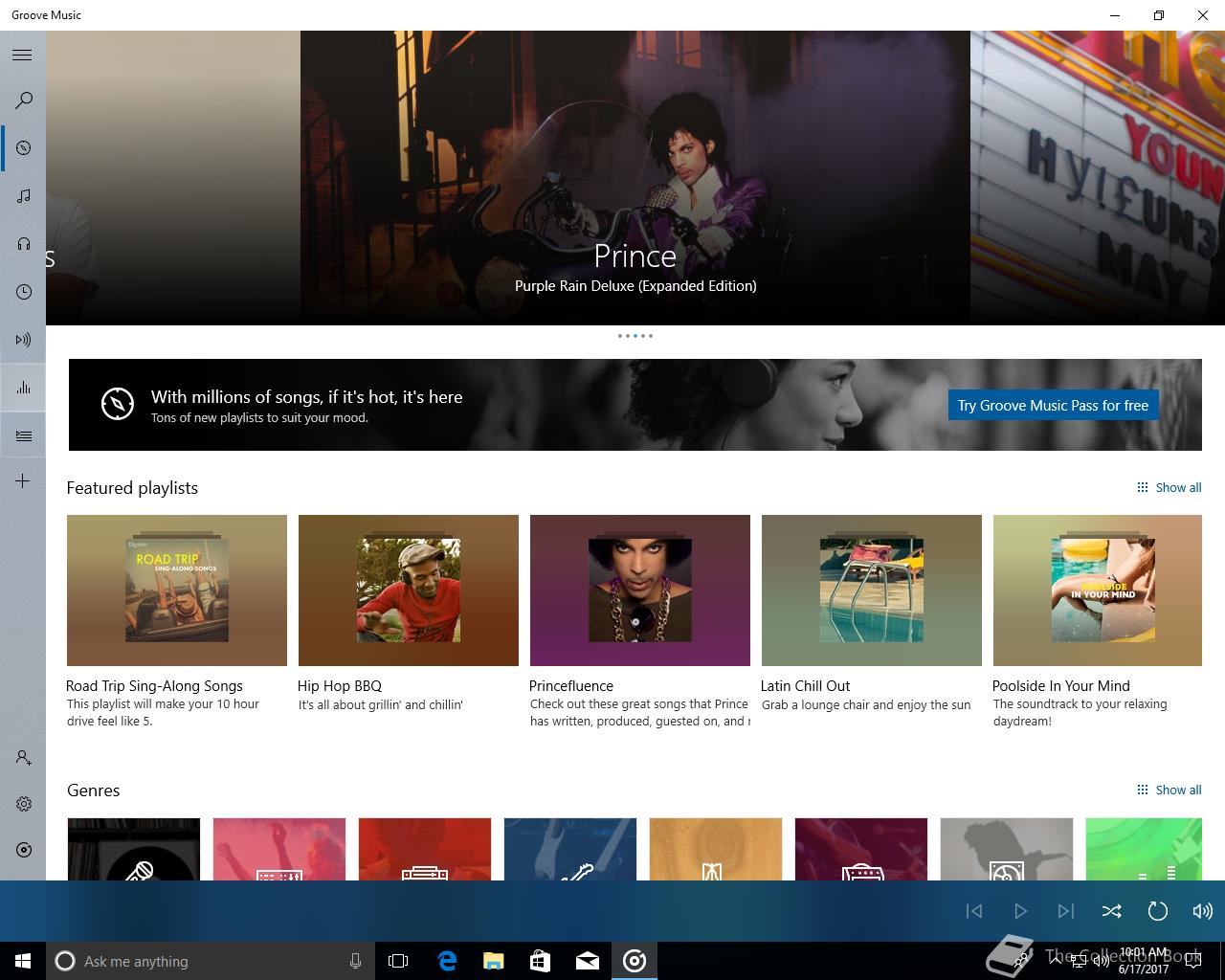Open the search icon in sidebar
The image size is (1225, 980).
tap(24, 100)
